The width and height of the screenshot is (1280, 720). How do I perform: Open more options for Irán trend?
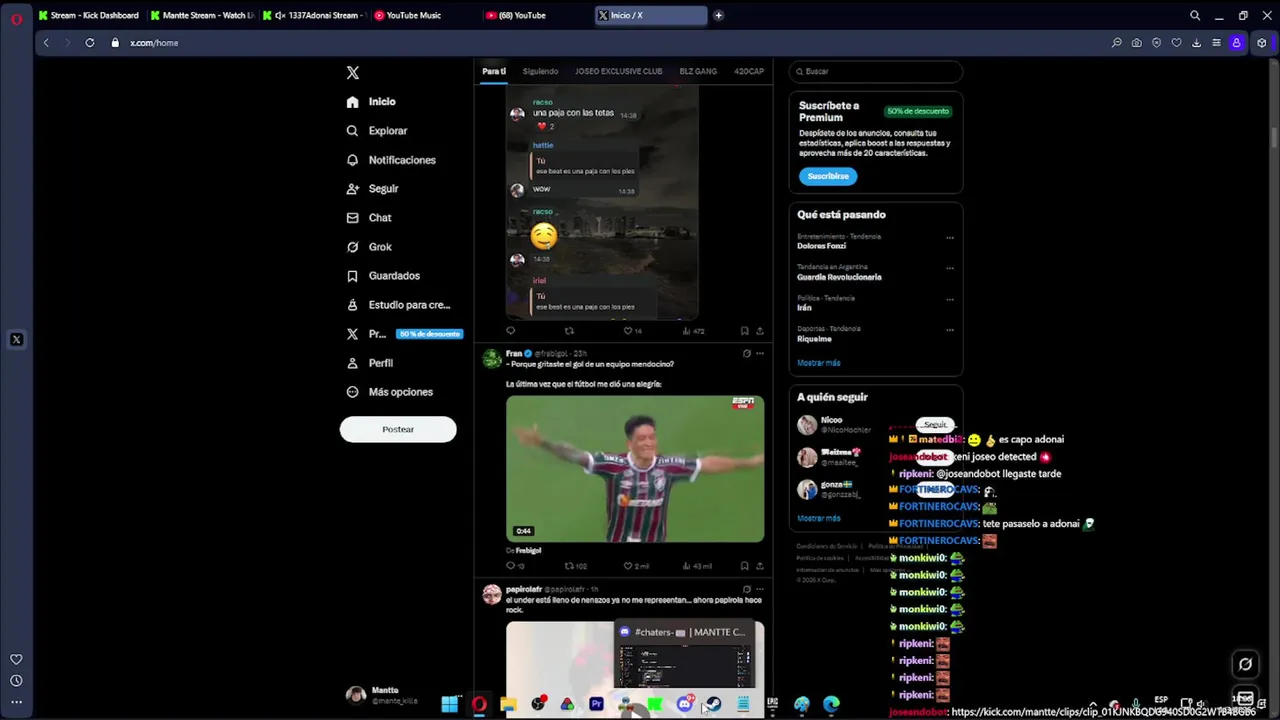point(950,298)
